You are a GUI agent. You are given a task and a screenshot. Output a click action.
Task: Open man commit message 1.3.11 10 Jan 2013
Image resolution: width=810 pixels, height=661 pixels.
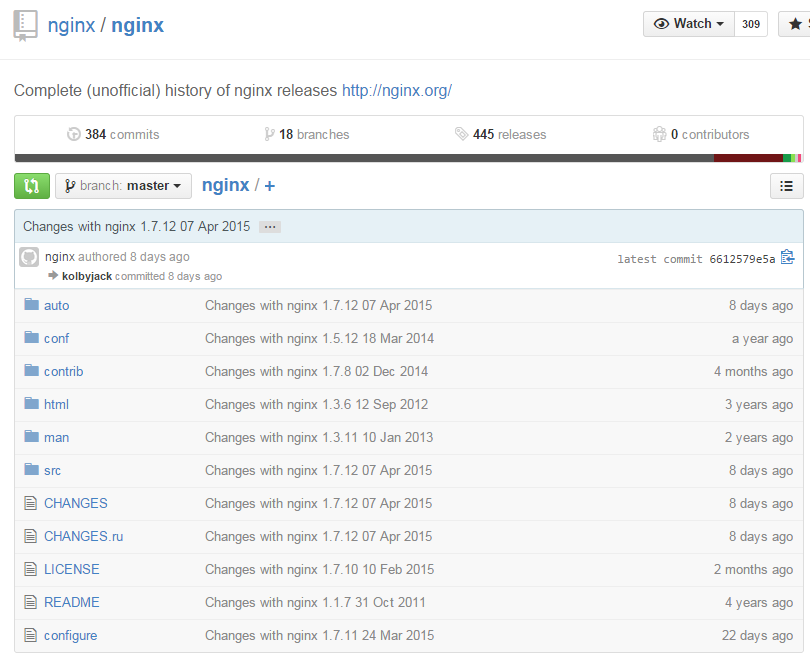(319, 437)
